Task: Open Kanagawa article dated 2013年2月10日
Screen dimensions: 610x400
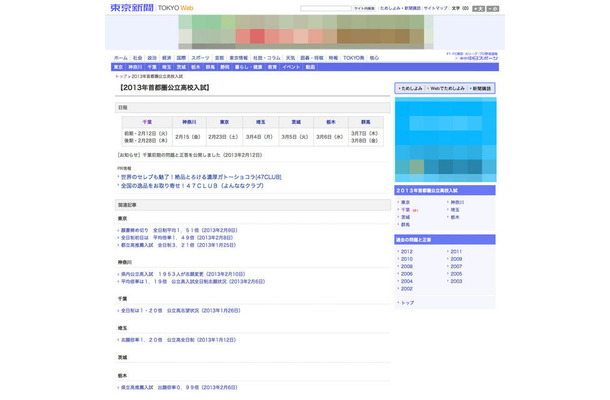Action: pos(183,274)
